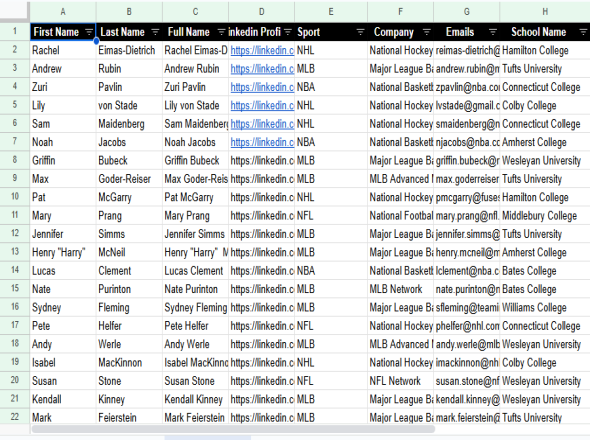Select Mary Prang's NFL sport cell
Screen dimensions: 590x440
331,216
